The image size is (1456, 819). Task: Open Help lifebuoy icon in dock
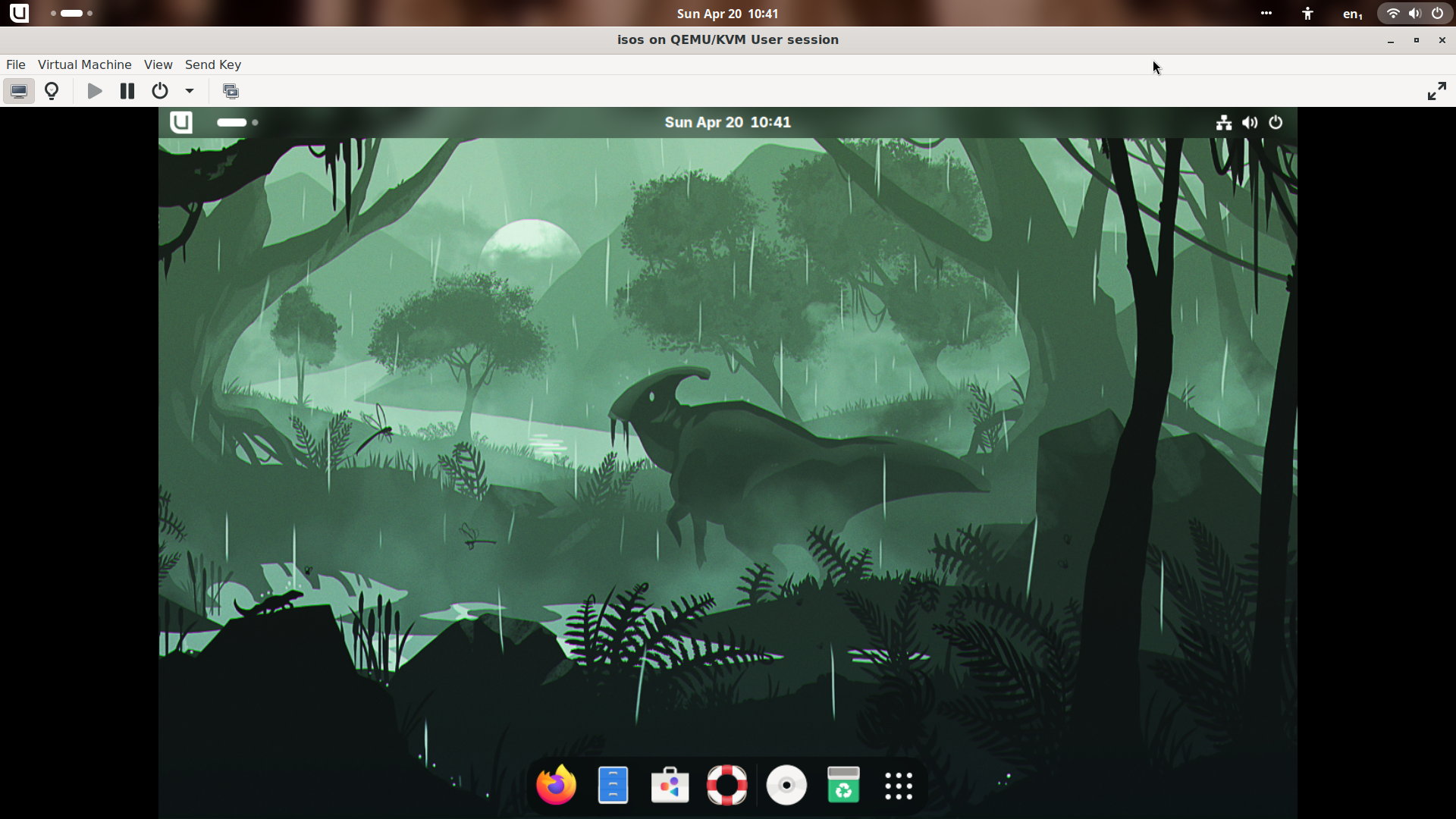(x=726, y=785)
